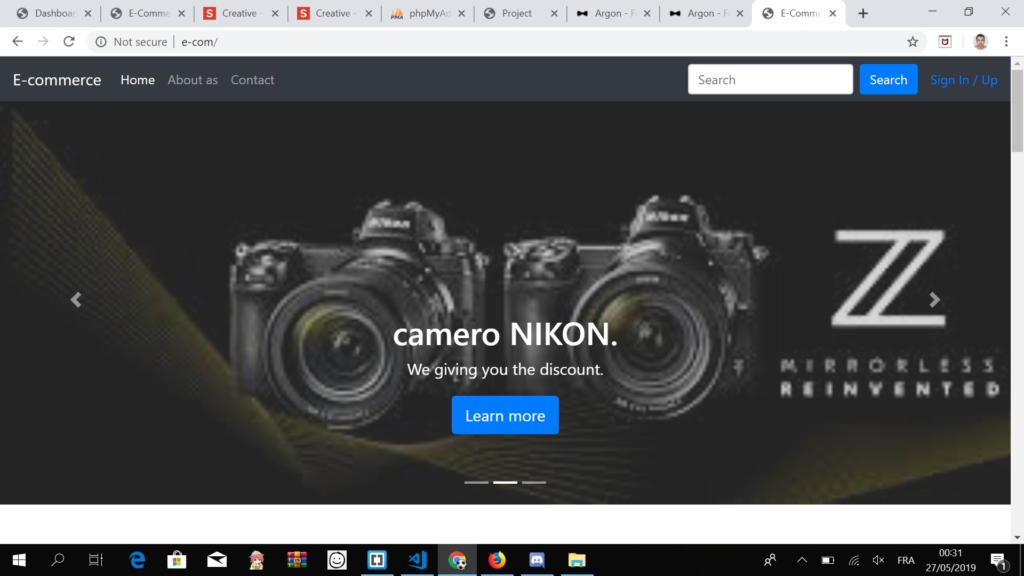
Task: Click the Learn more button
Action: point(505,415)
